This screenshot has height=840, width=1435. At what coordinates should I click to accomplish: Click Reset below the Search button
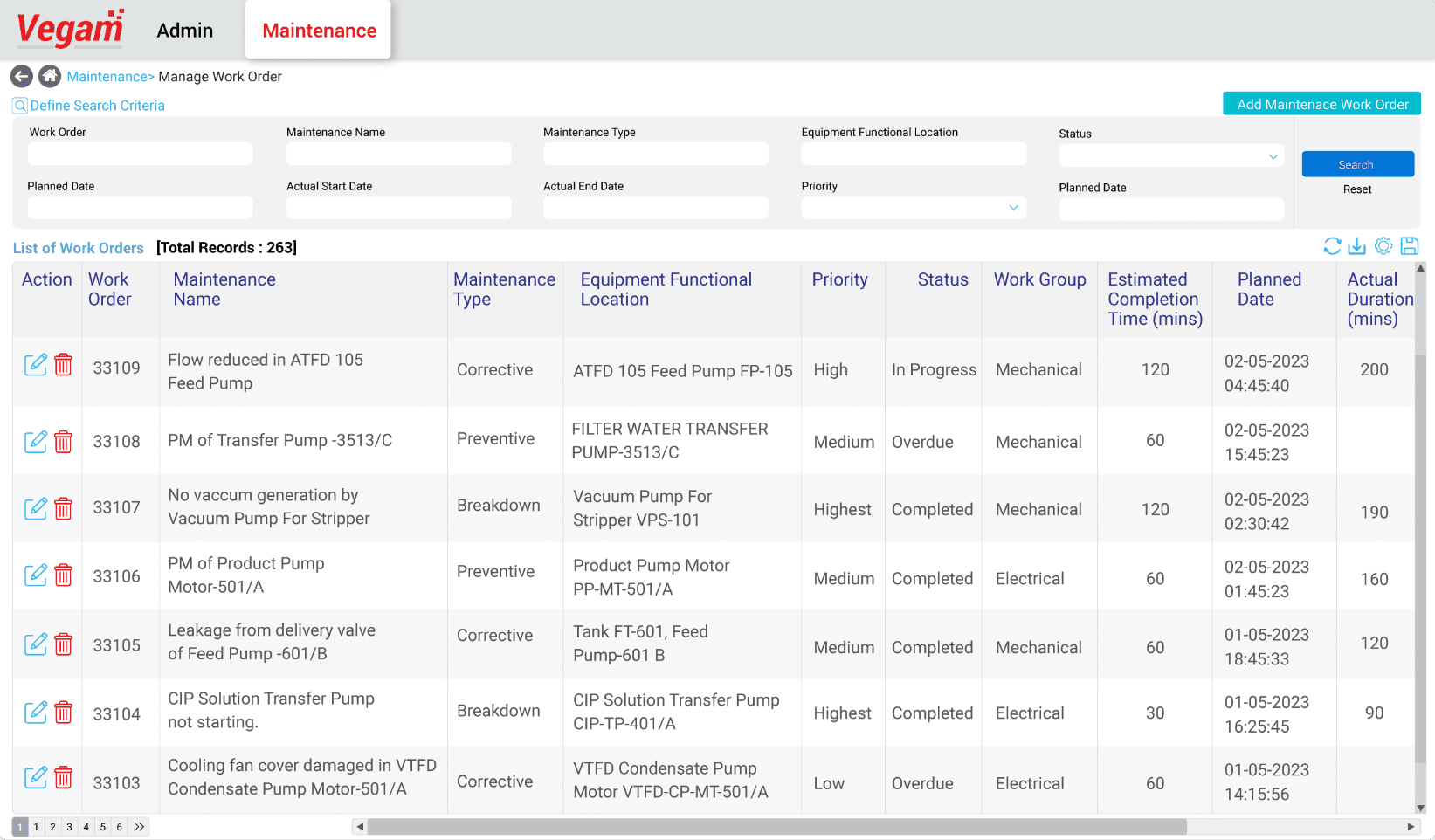(x=1357, y=189)
